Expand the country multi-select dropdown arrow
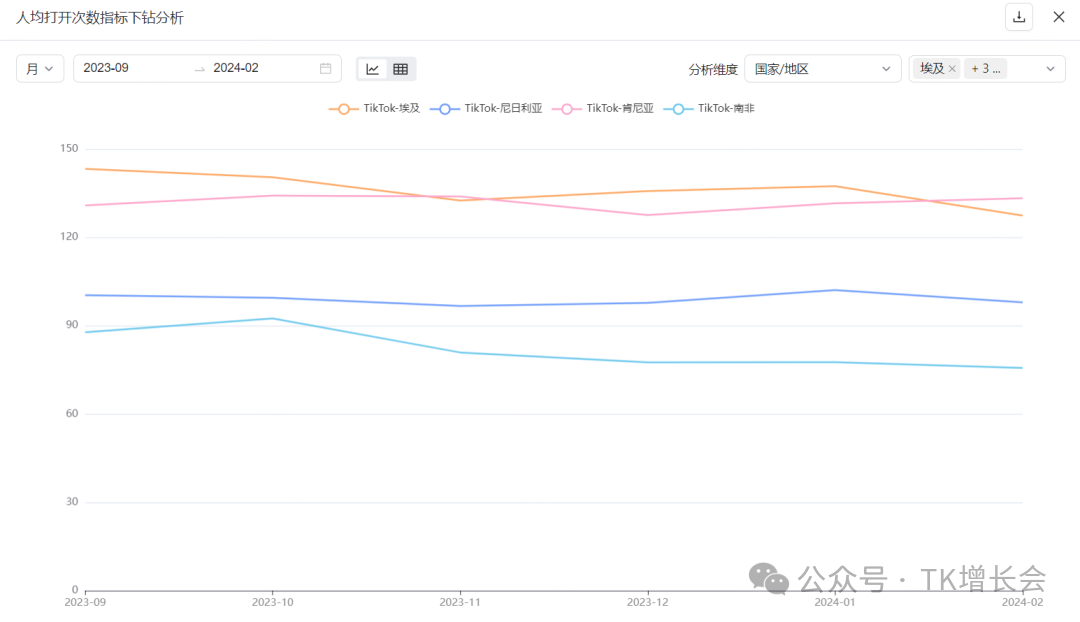Viewport: 1080px width, 622px height. [x=1050, y=69]
